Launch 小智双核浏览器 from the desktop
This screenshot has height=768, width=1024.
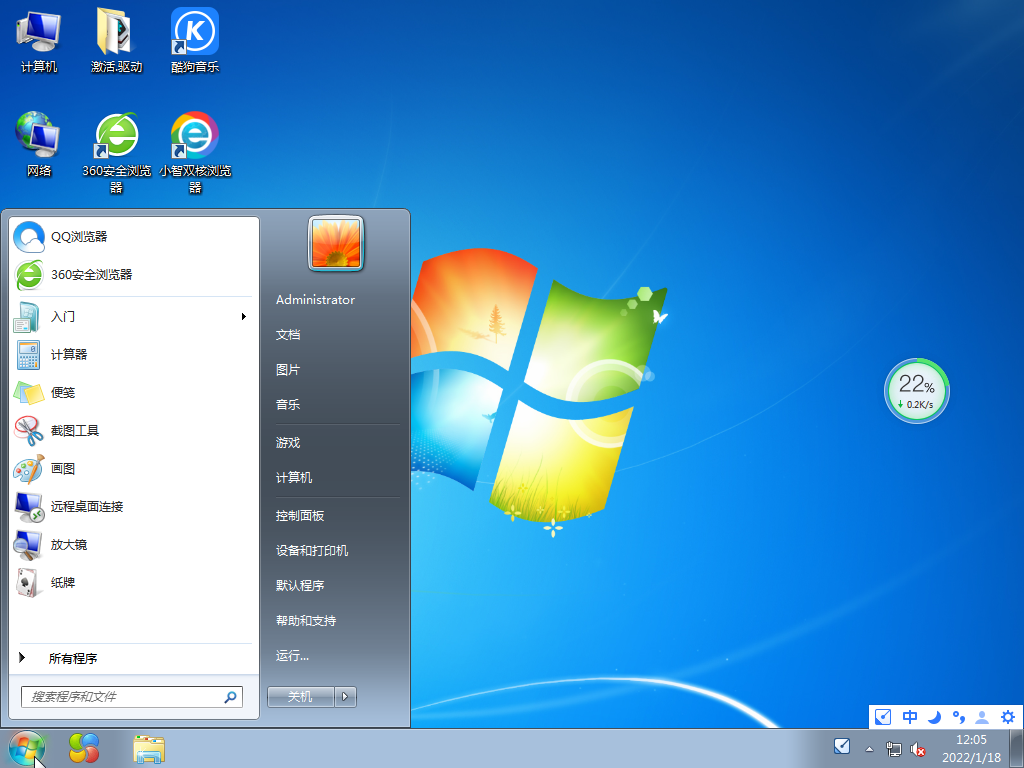click(193, 135)
